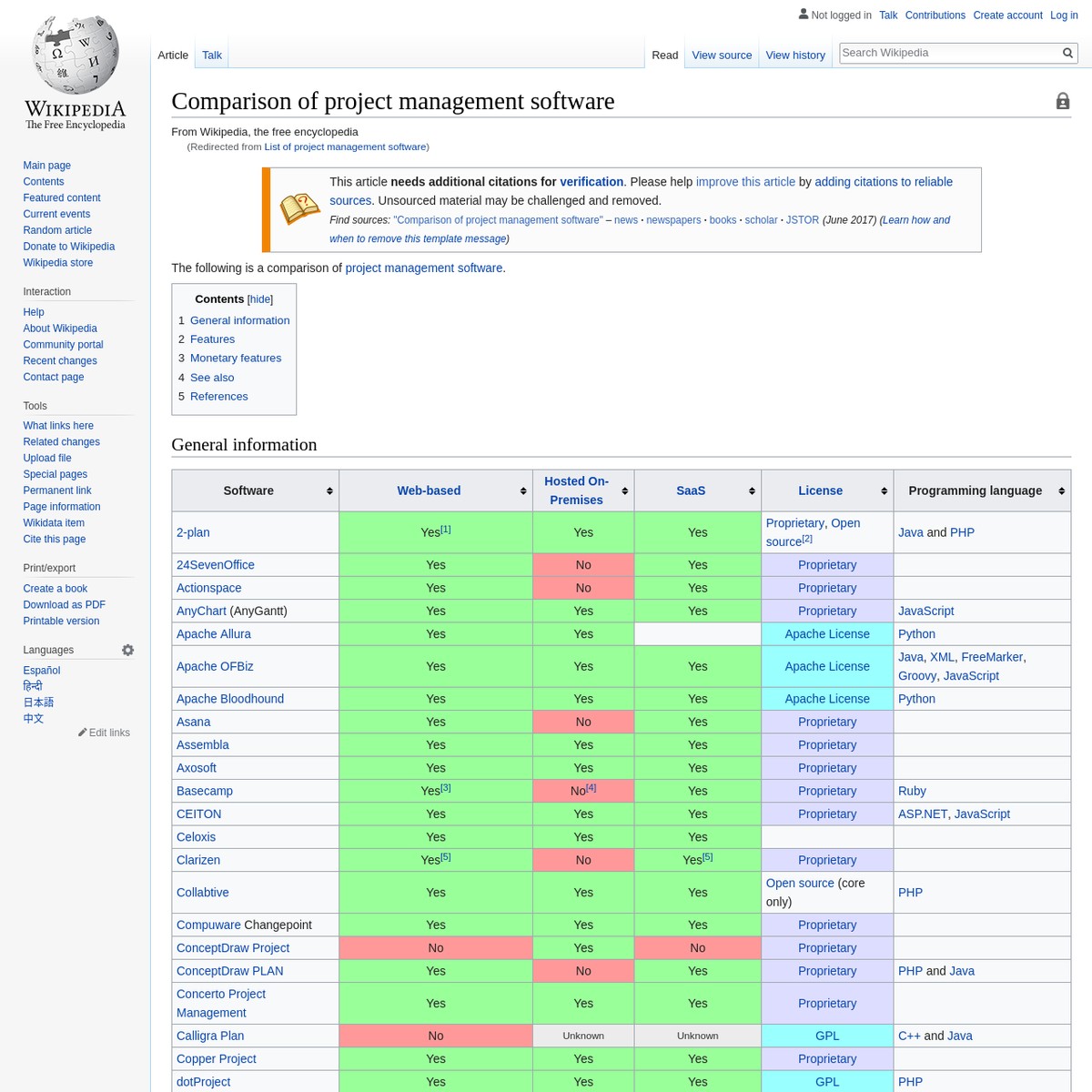The image size is (1092, 1092).
Task: Click the Community portal link
Action: point(63,345)
